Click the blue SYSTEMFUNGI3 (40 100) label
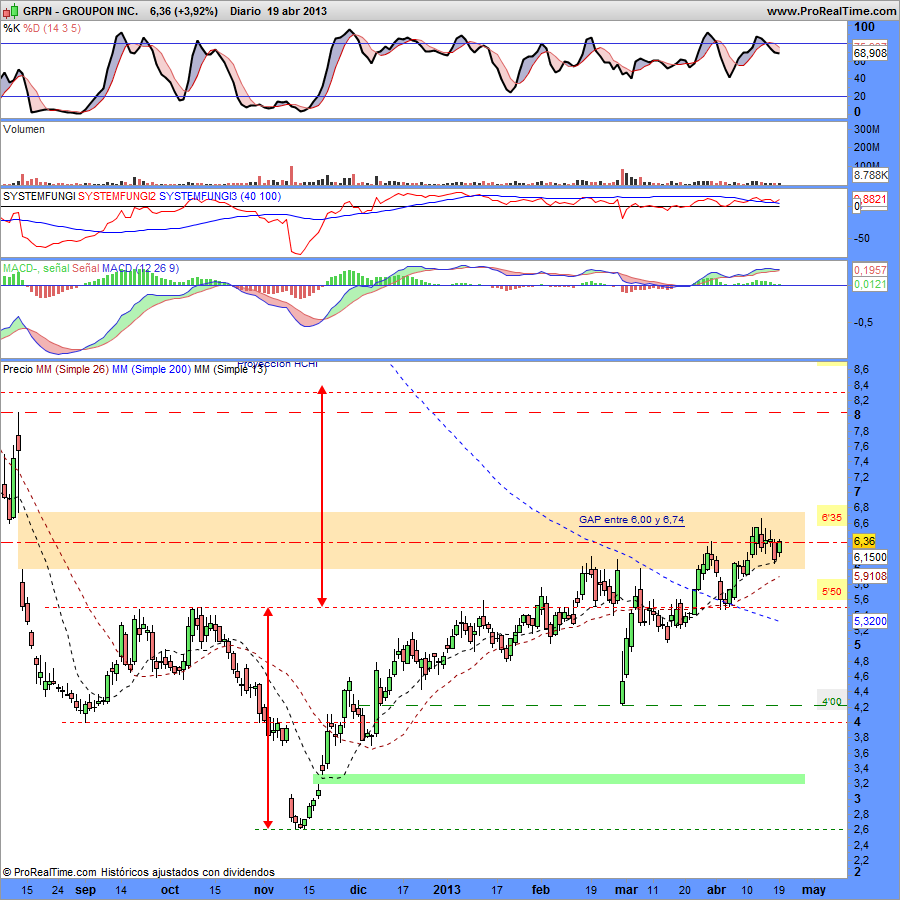This screenshot has height=900, width=900. pos(220,196)
